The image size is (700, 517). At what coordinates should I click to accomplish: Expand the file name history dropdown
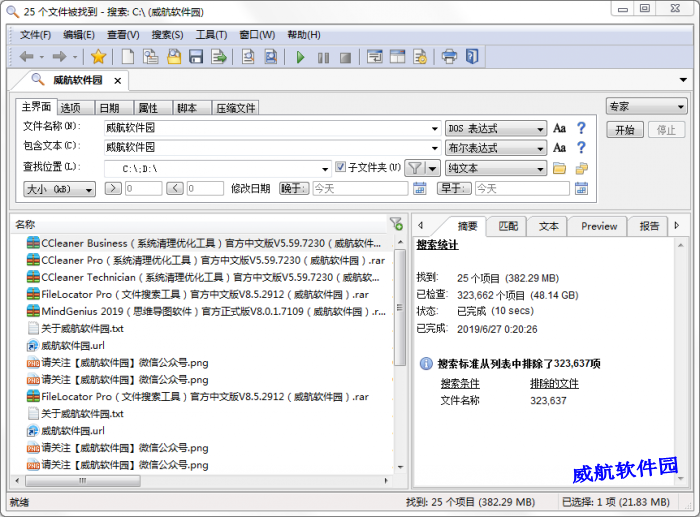[x=434, y=129]
